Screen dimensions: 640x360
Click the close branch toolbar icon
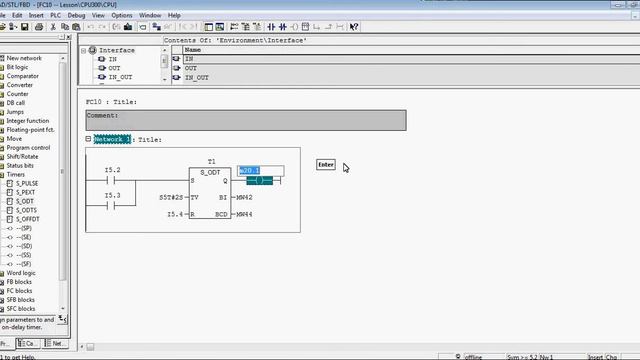[328, 27]
